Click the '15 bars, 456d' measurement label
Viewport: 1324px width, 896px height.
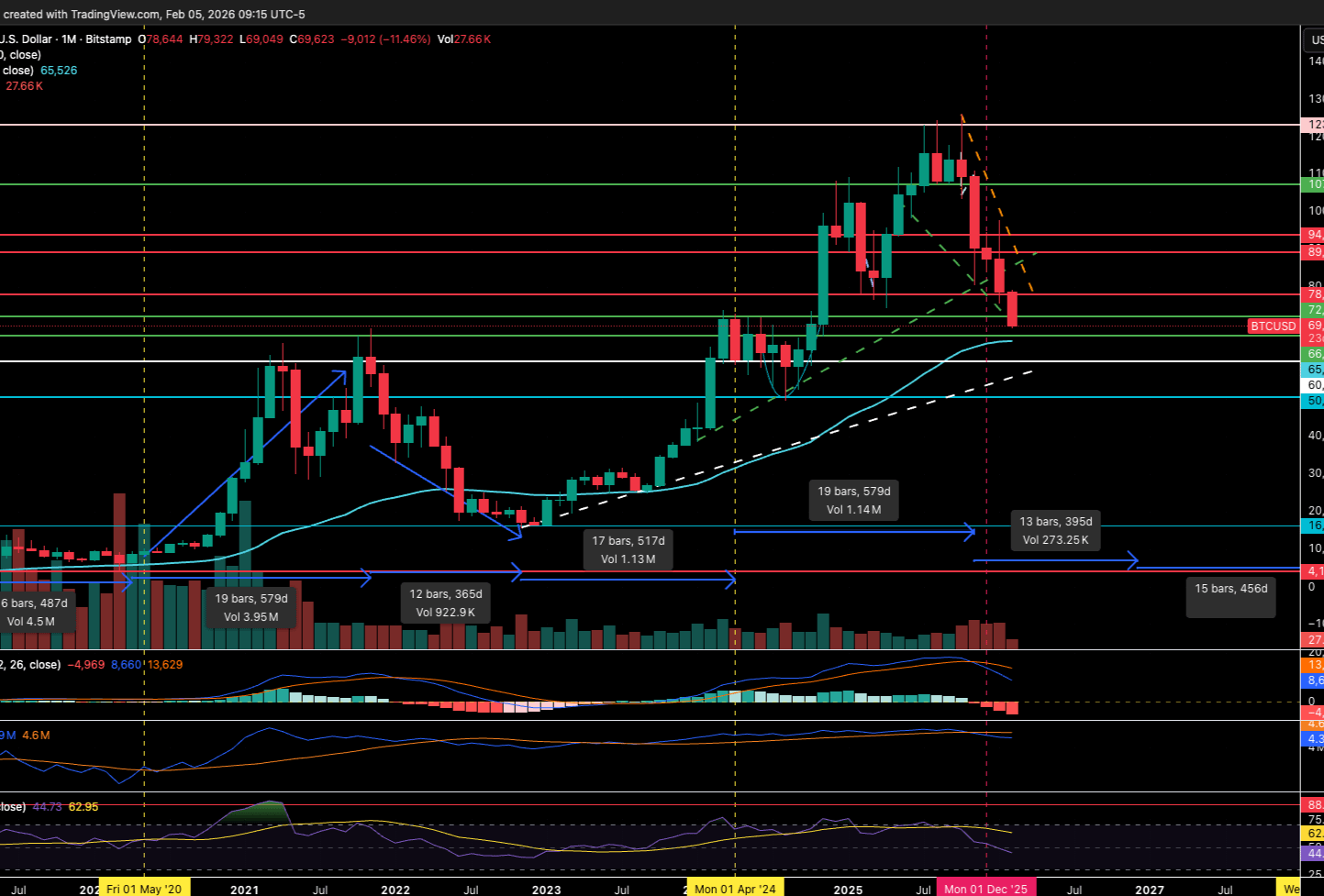point(1230,597)
